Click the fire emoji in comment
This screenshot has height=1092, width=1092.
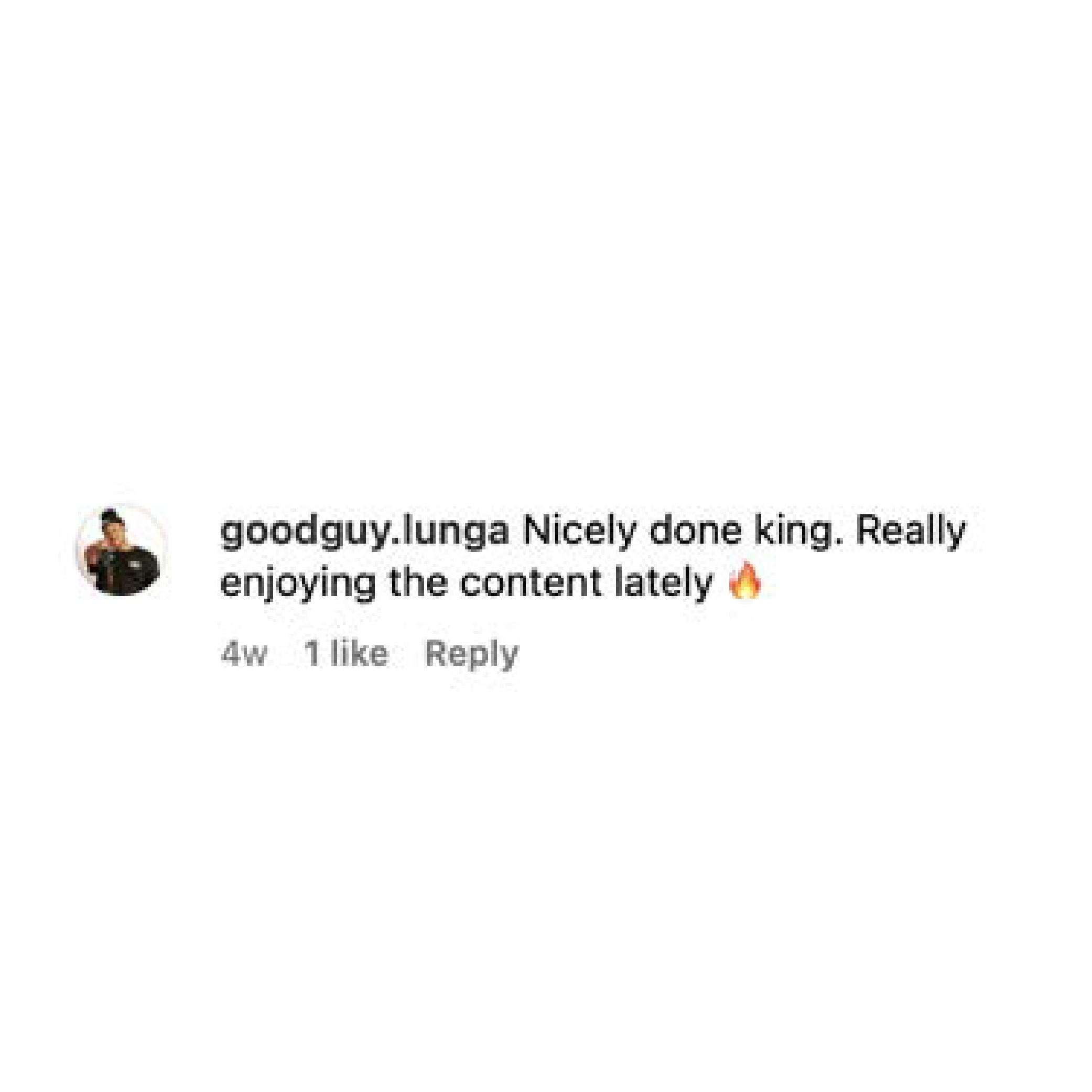tap(745, 580)
